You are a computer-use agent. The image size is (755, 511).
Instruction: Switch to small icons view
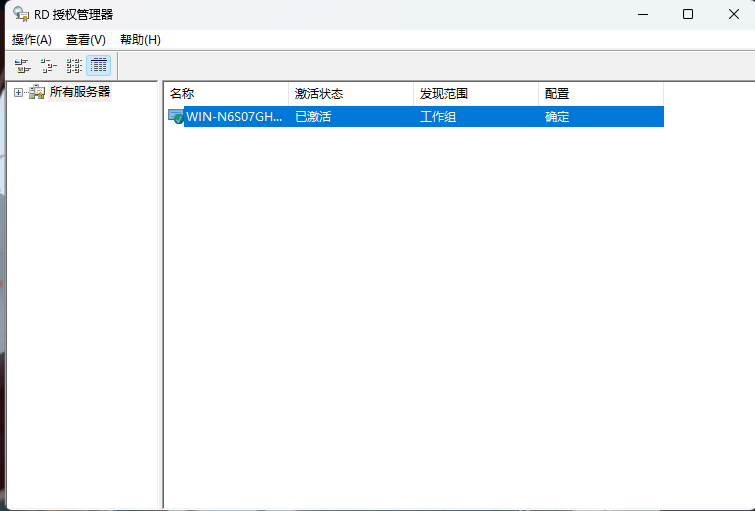coord(48,66)
